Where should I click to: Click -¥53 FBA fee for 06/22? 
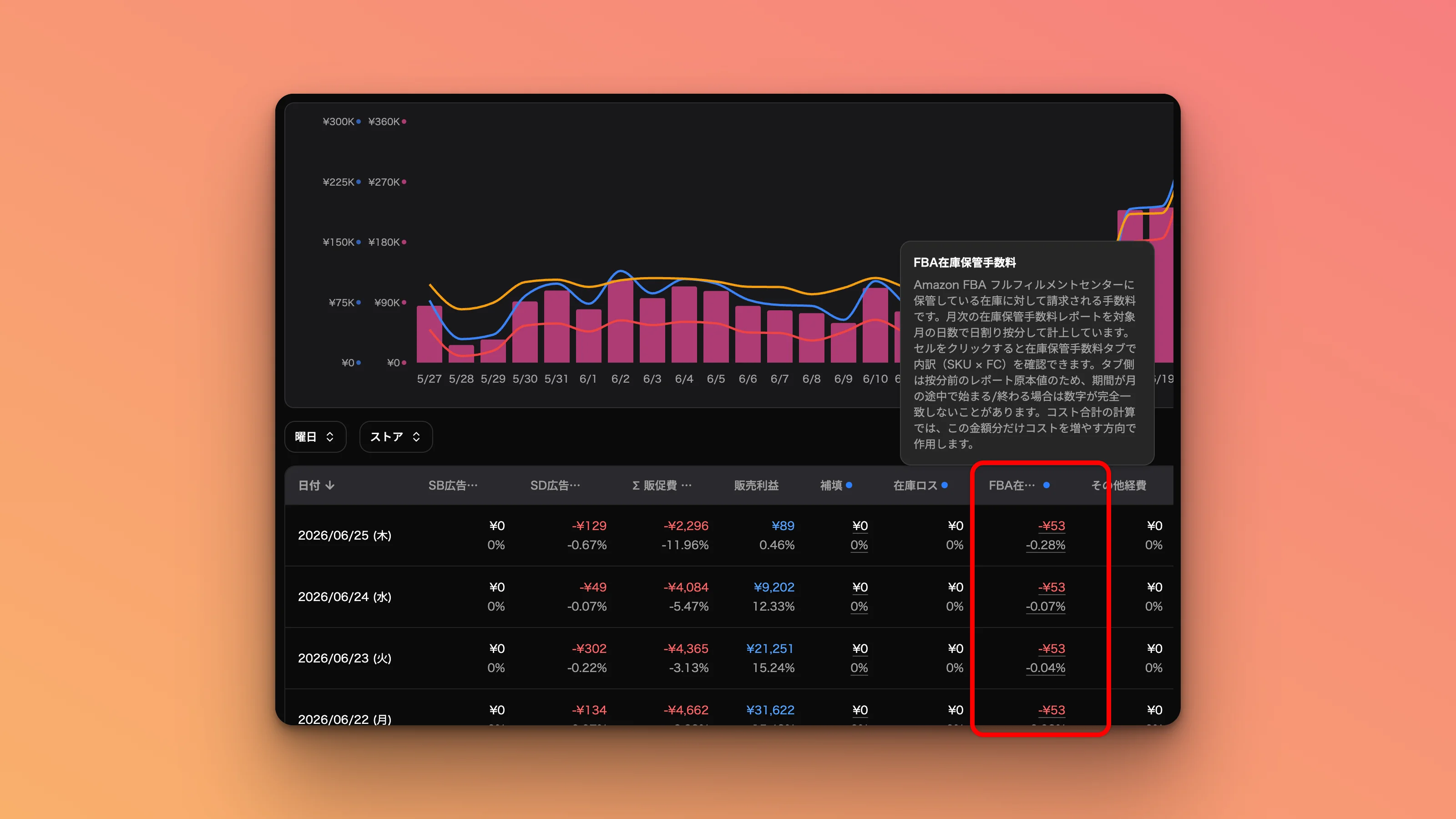click(x=1052, y=710)
